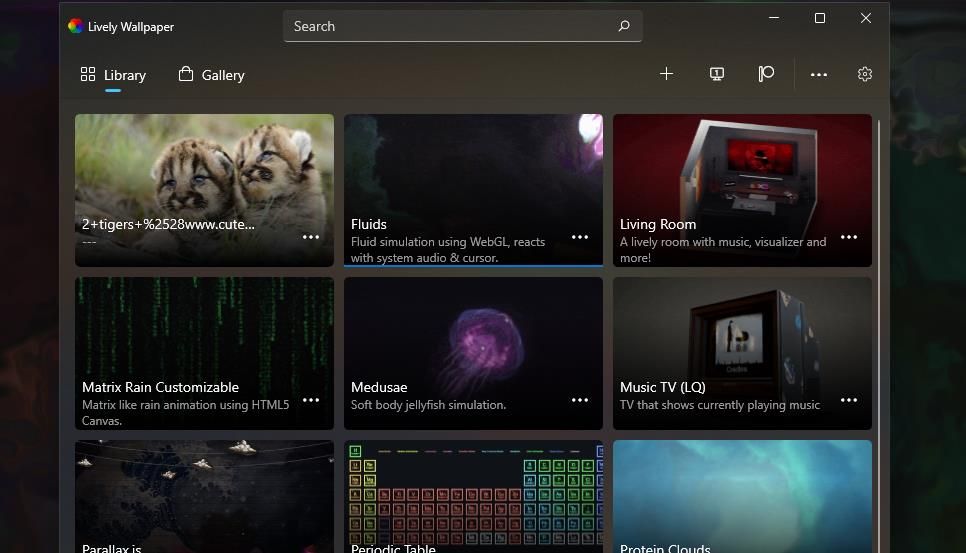Click the Add Wallpaper plus icon
Image resolution: width=966 pixels, height=553 pixels.
point(666,74)
